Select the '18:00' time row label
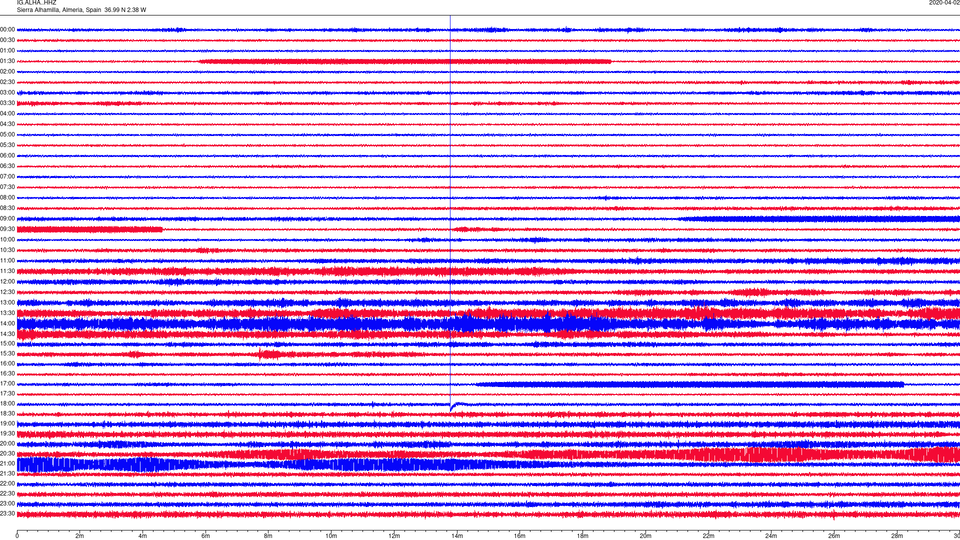Viewport: 960px width, 540px height. (7, 403)
